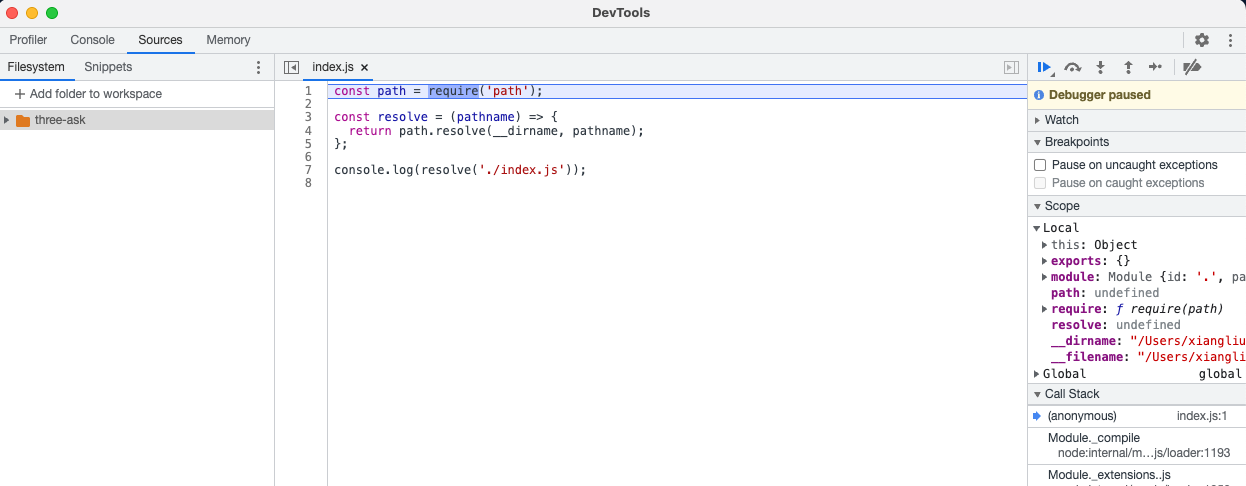Viewport: 1246px width, 486px height.
Task: Click line number 4 gutter
Action: (x=308, y=131)
